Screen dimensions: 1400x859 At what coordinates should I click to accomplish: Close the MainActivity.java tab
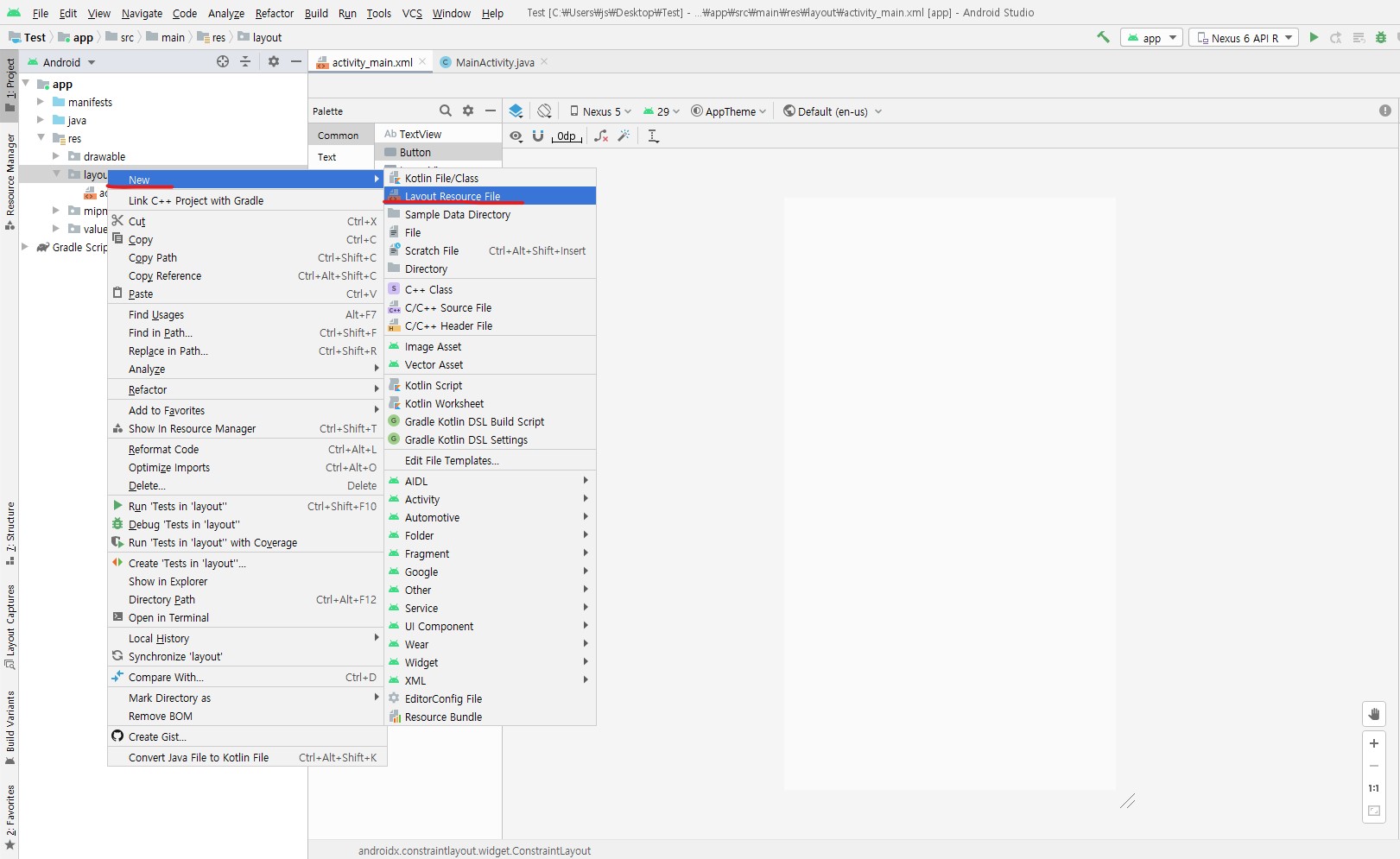(x=544, y=61)
